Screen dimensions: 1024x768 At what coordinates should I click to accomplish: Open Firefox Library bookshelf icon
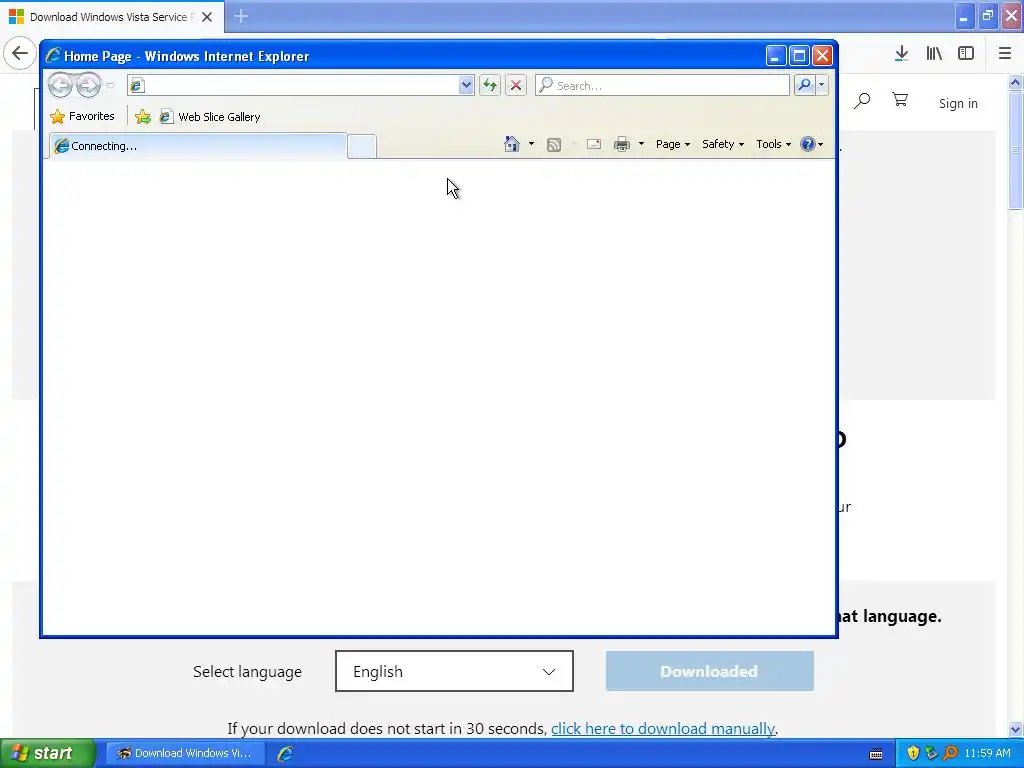point(934,54)
